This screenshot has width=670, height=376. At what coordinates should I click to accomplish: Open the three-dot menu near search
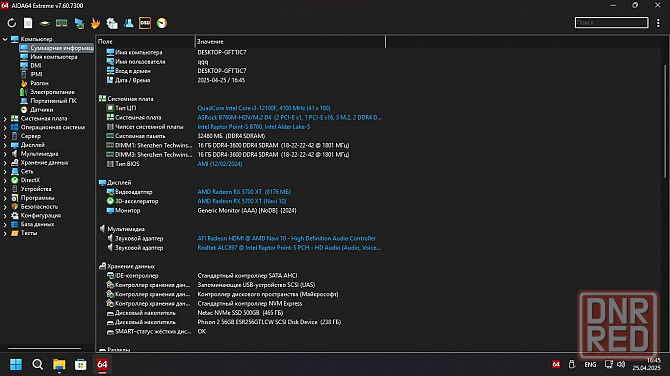point(658,23)
